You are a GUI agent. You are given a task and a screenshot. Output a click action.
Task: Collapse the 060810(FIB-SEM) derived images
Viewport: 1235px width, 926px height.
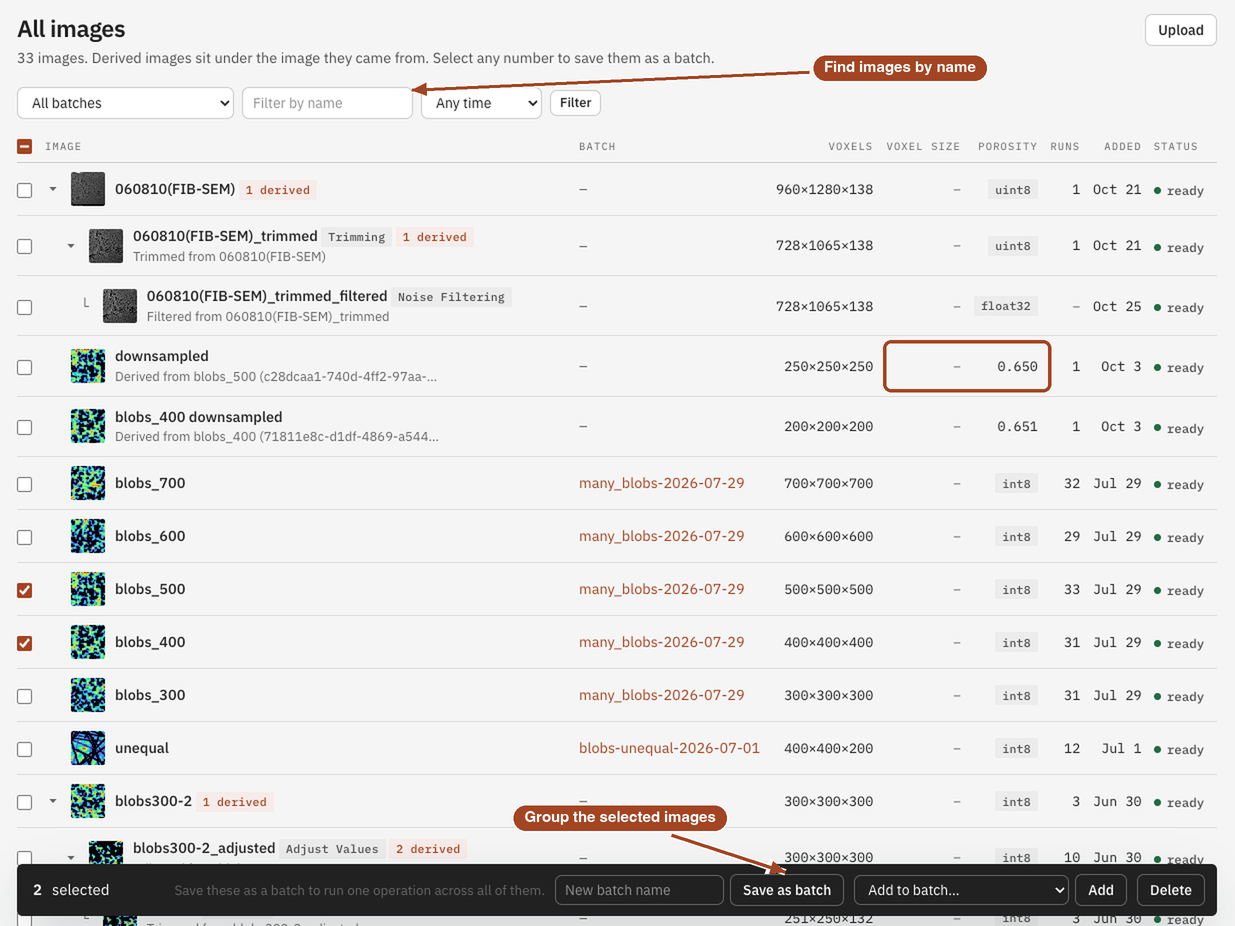click(x=53, y=189)
